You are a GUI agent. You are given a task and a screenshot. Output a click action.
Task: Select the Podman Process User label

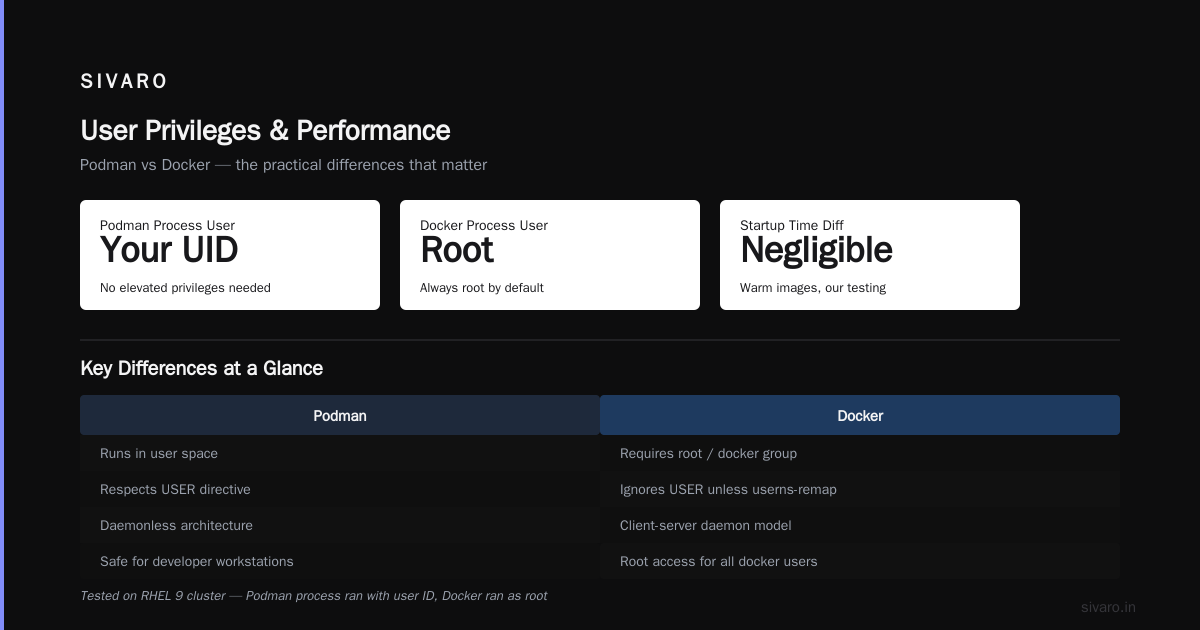(167, 226)
